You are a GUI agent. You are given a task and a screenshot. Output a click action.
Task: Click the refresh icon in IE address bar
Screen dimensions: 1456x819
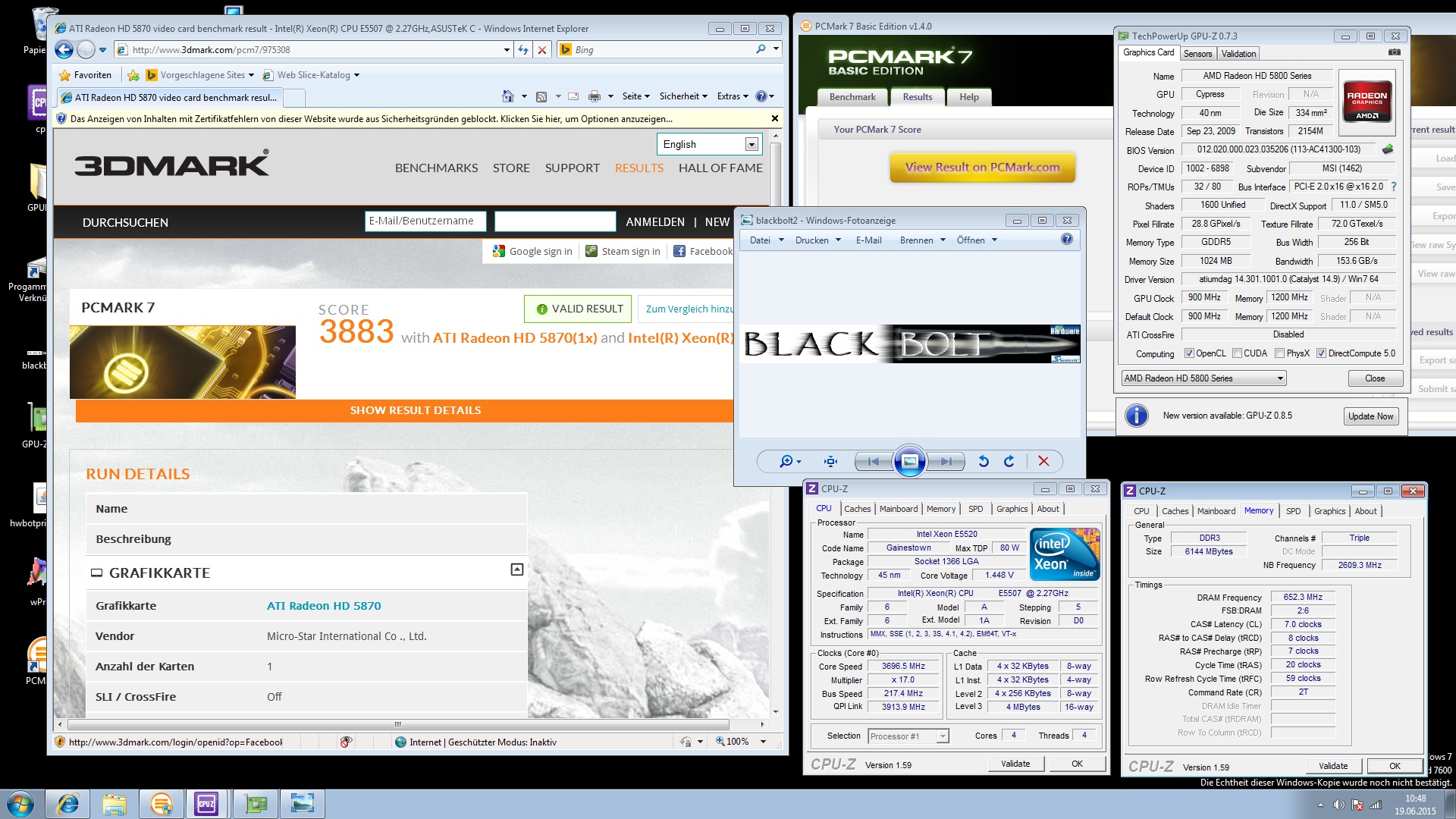pos(523,50)
